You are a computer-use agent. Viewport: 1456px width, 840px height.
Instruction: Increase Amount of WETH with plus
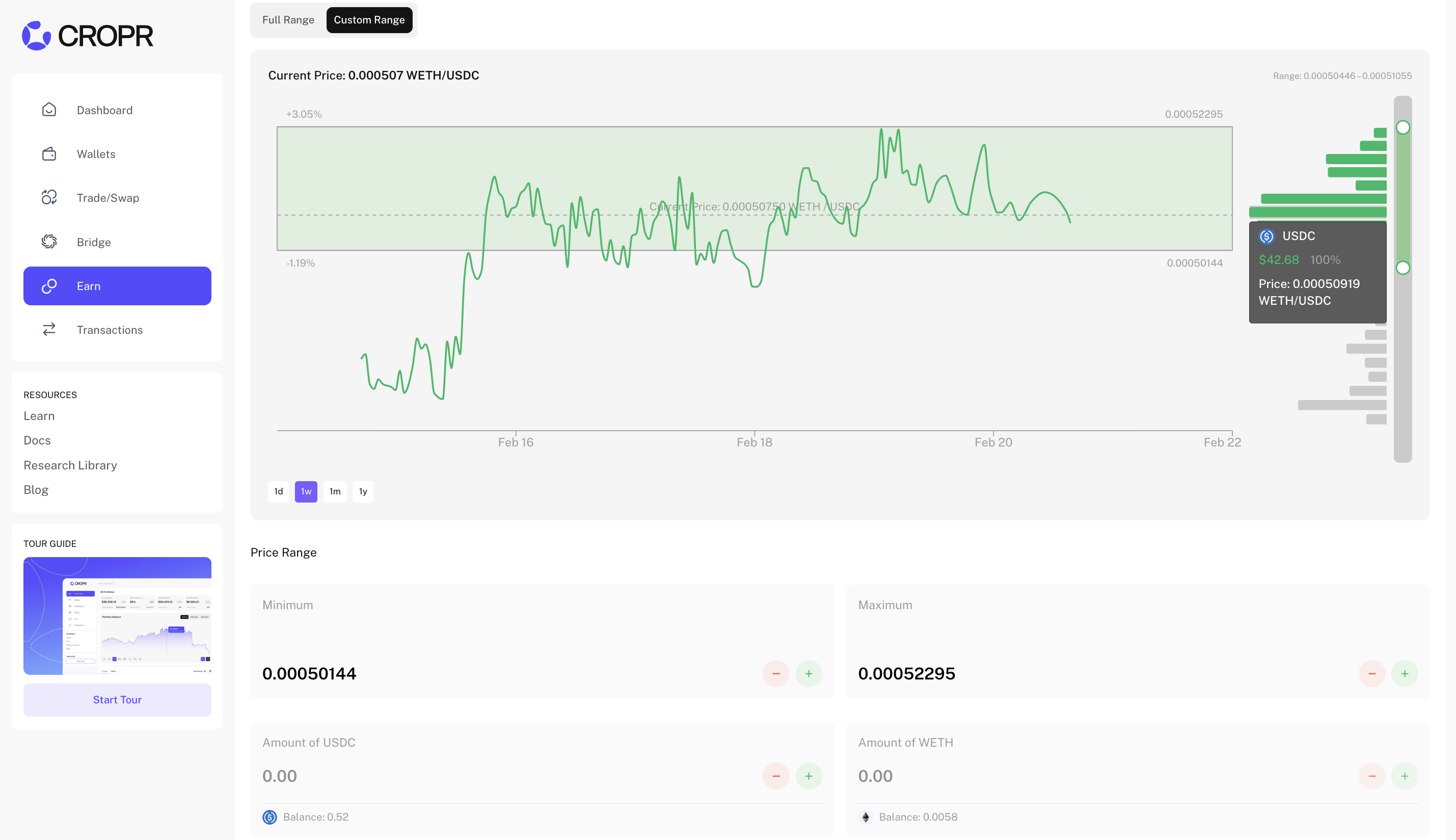1405,776
